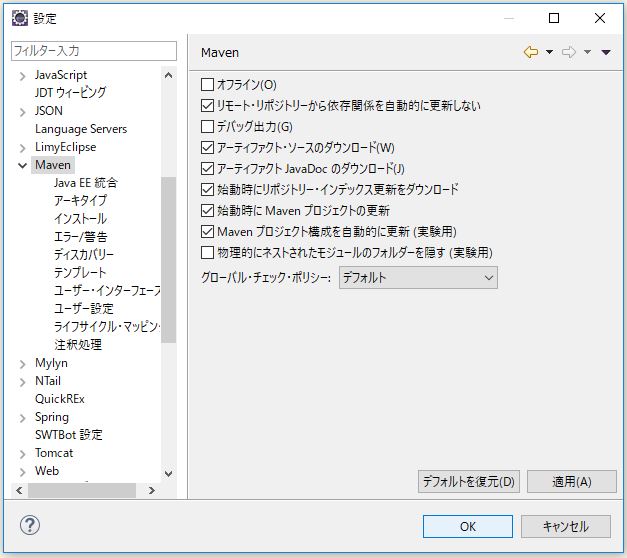The width and height of the screenshot is (627, 558).
Task: Select SWTBot 設定 preference page
Action: [69, 435]
